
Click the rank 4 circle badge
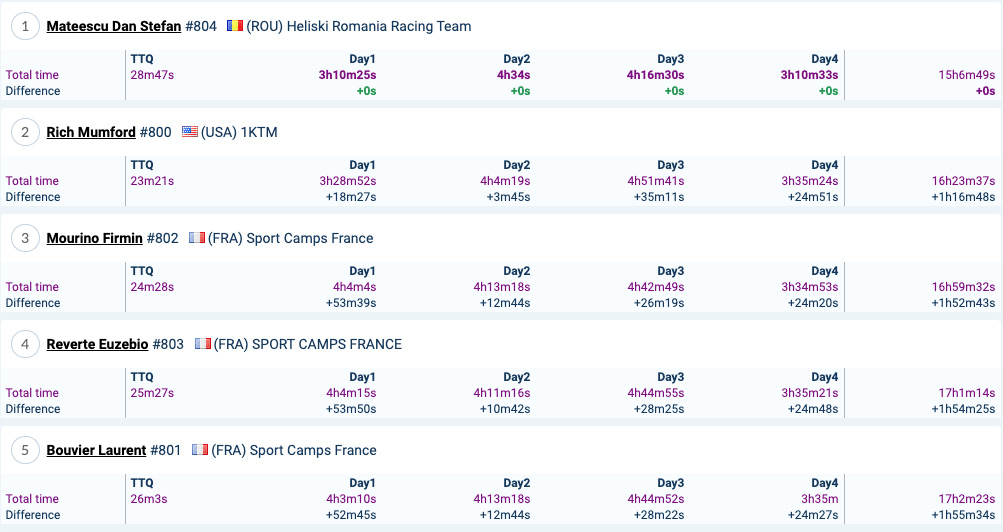point(26,345)
